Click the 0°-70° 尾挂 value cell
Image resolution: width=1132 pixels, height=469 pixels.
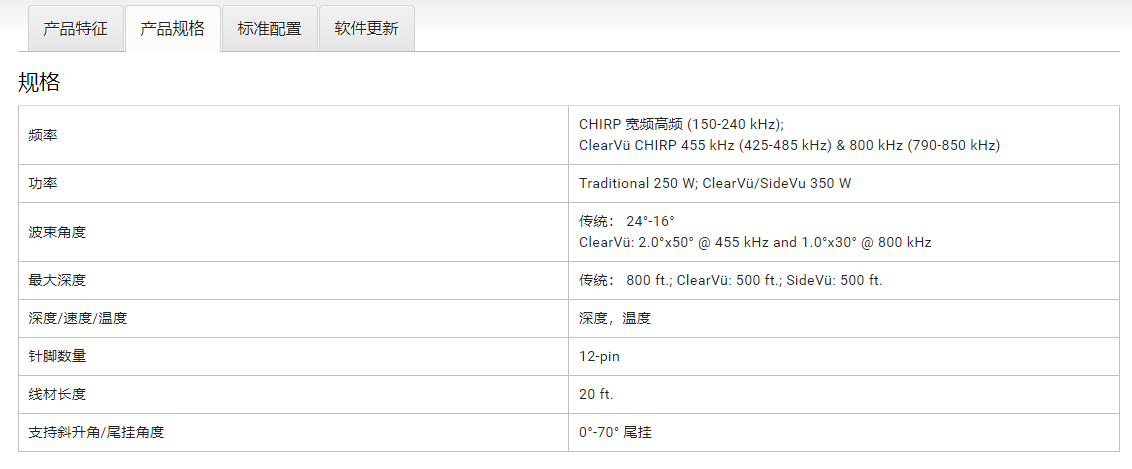[x=615, y=432]
